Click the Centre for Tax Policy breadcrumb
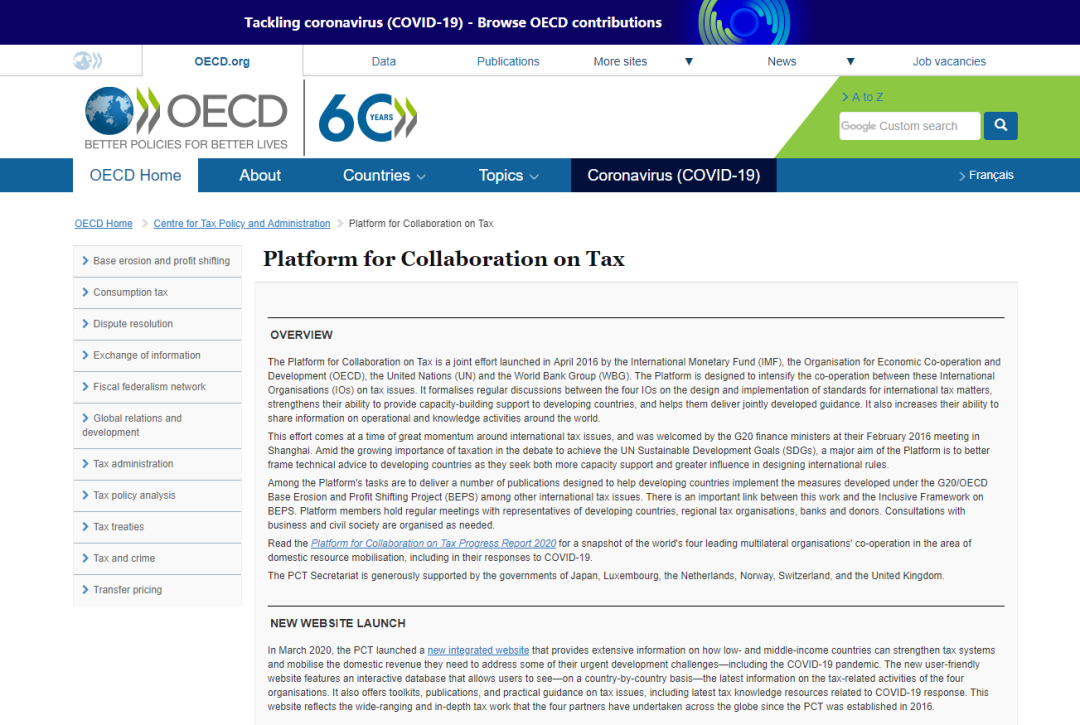 click(x=242, y=224)
